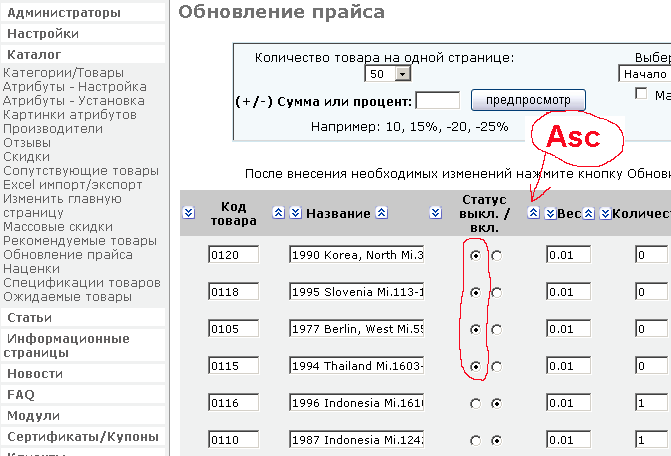Open Ожидаемые товары link

[68, 297]
